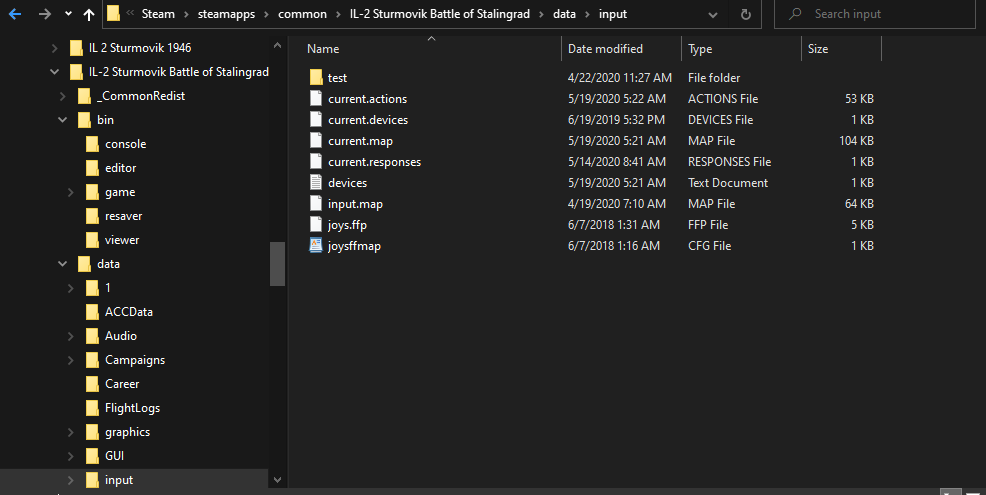This screenshot has height=495, width=986.
Task: Expand the graphics tree node
Action: [x=70, y=432]
